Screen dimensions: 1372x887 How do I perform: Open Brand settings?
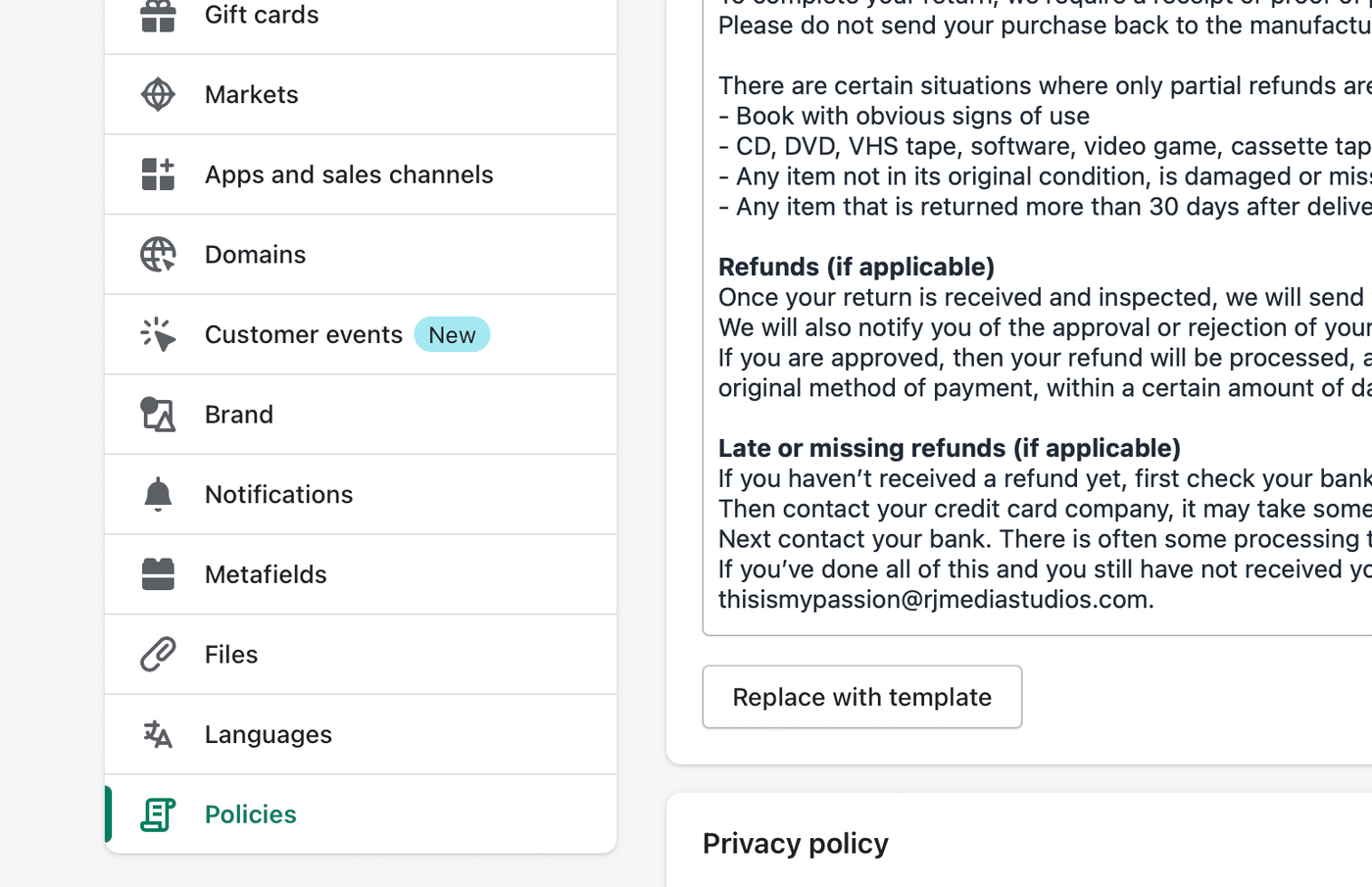[361, 415]
